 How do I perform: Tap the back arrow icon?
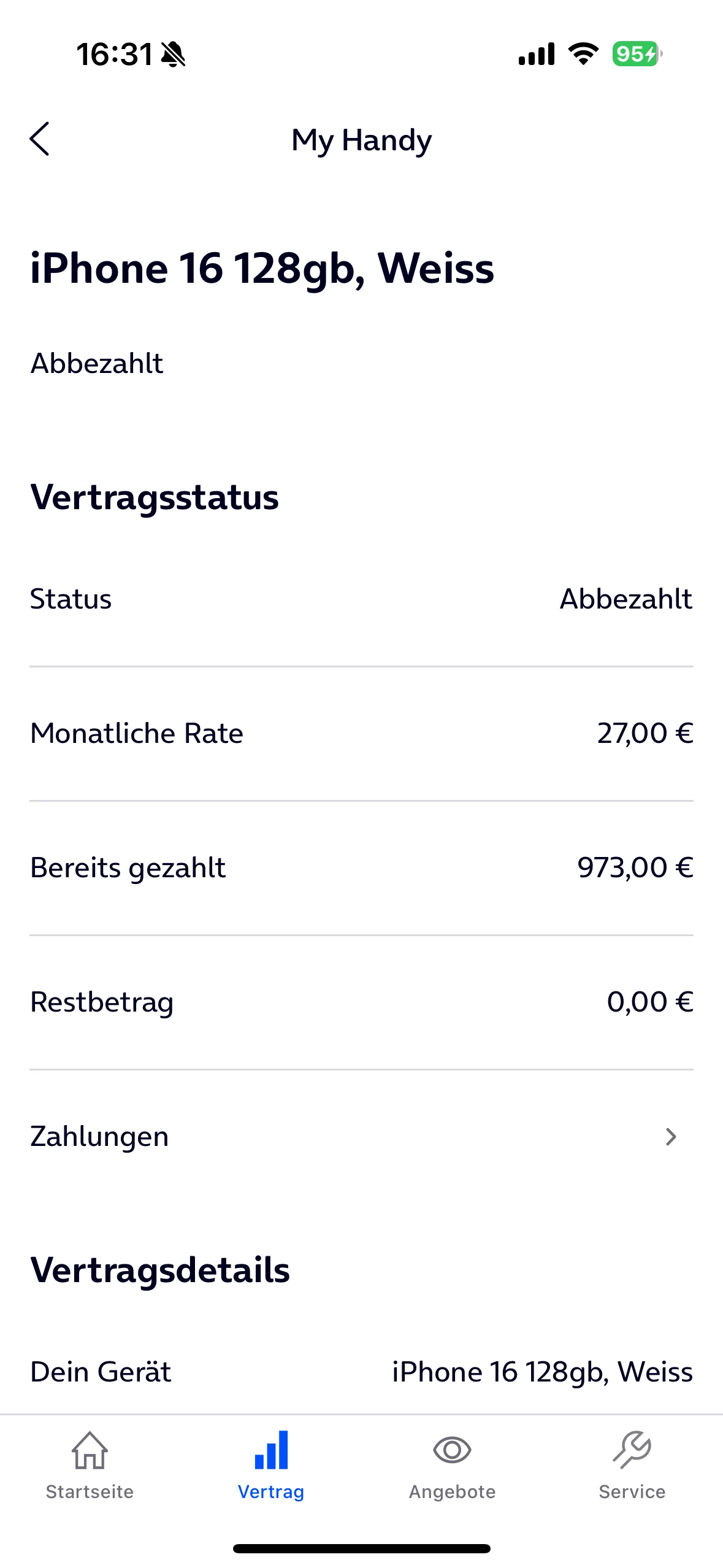[40, 139]
